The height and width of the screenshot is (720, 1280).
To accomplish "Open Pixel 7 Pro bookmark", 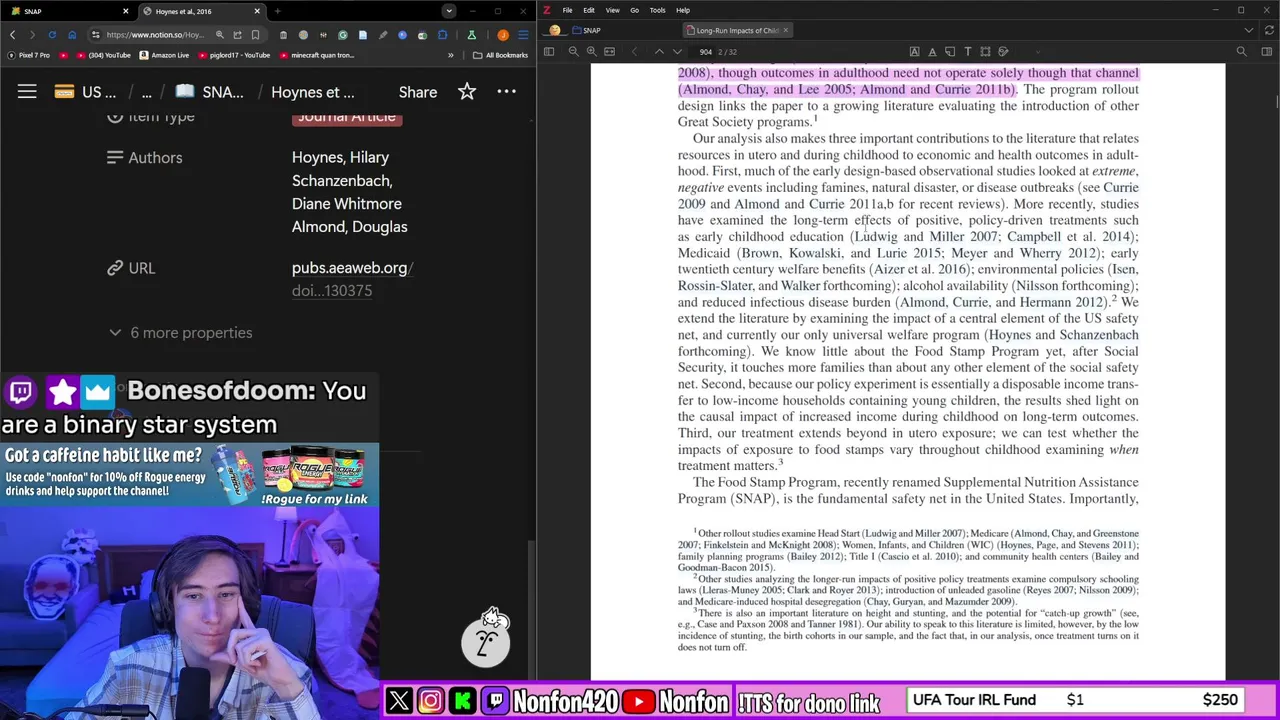I will (28, 55).
